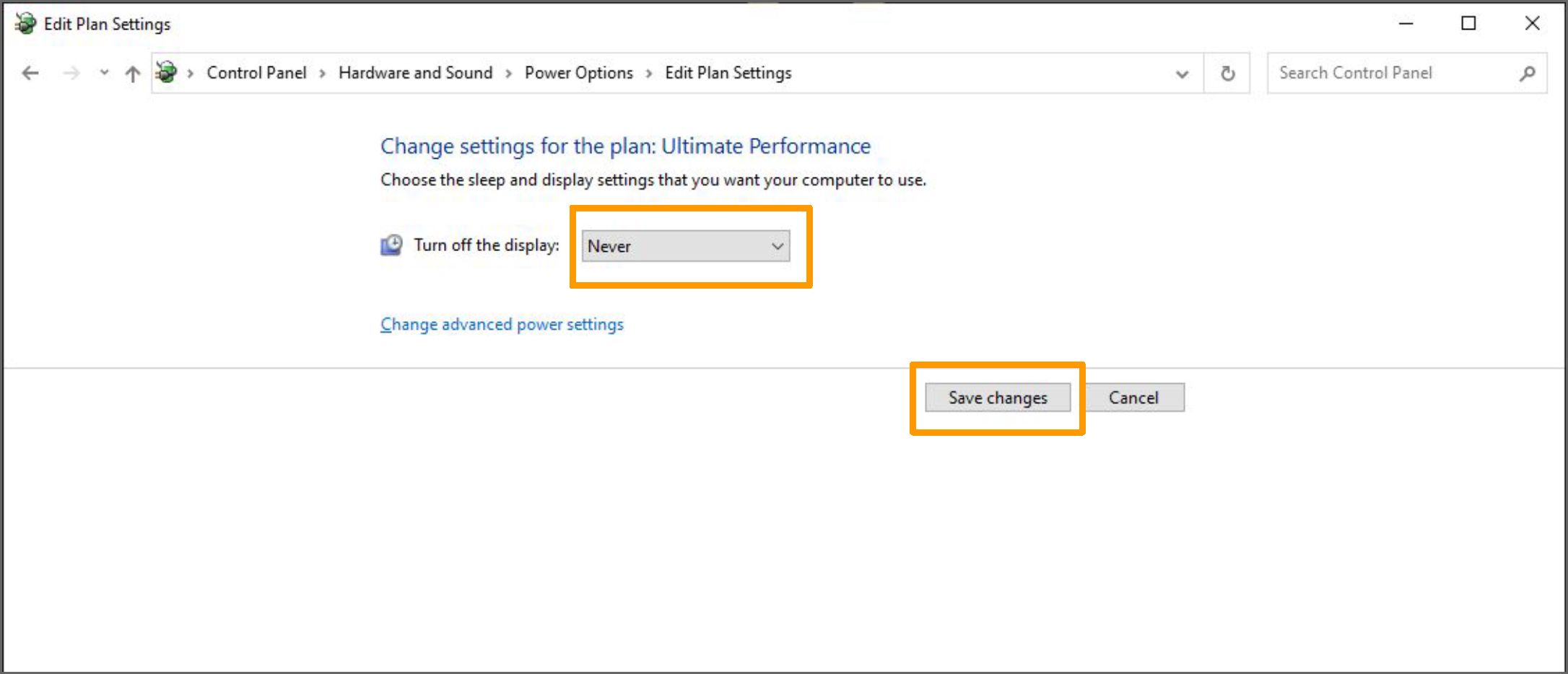Open the recent locations dropdown arrow

coord(104,72)
